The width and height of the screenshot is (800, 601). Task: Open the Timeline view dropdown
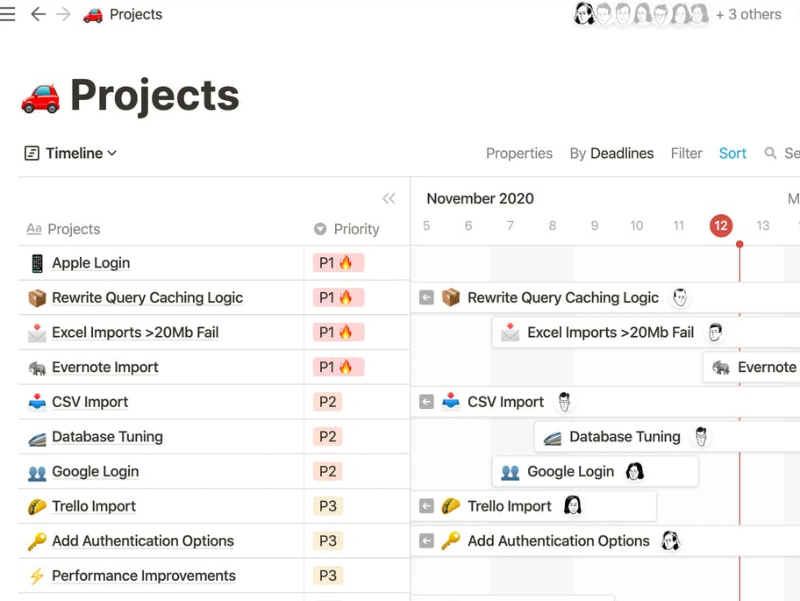[70, 153]
